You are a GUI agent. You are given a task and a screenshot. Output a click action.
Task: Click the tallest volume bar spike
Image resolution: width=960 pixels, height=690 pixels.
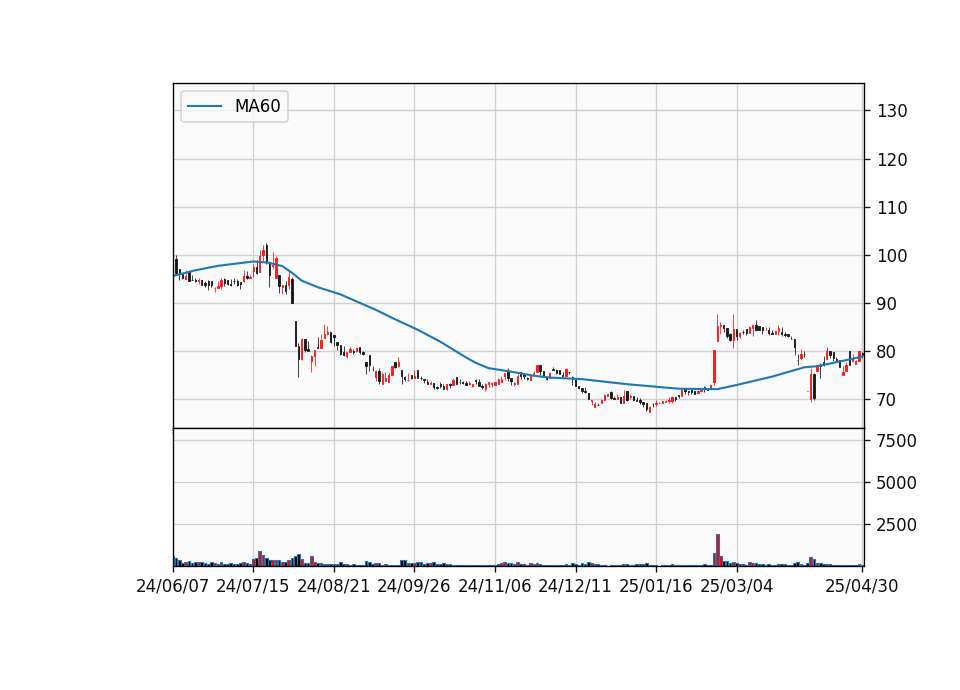[x=718, y=550]
